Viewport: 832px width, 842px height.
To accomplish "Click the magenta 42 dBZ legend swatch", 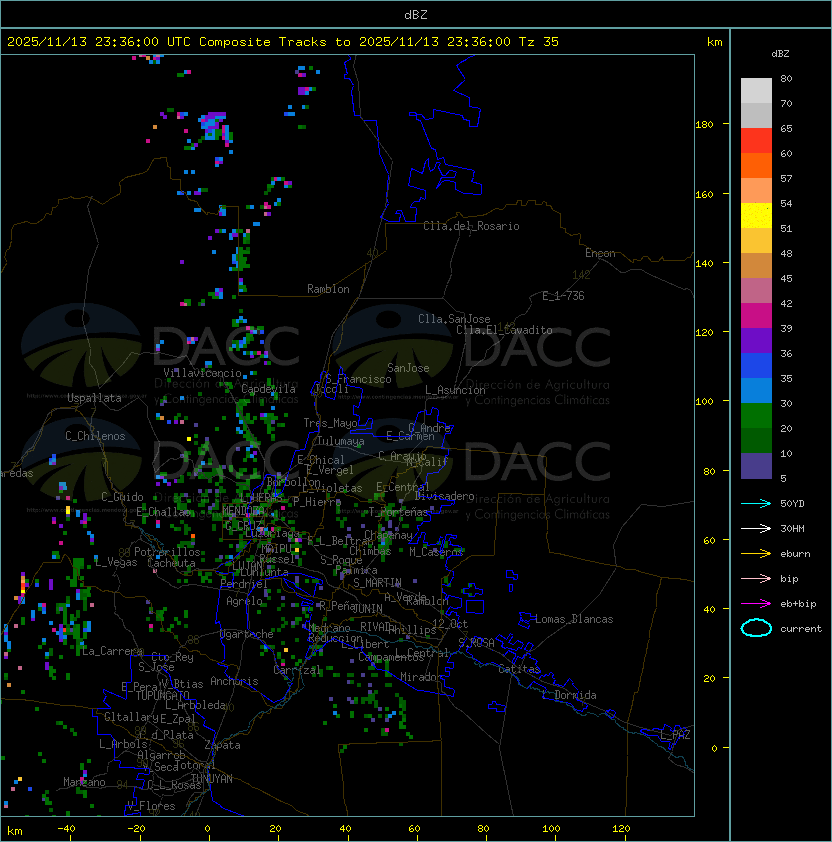I will pos(756,316).
